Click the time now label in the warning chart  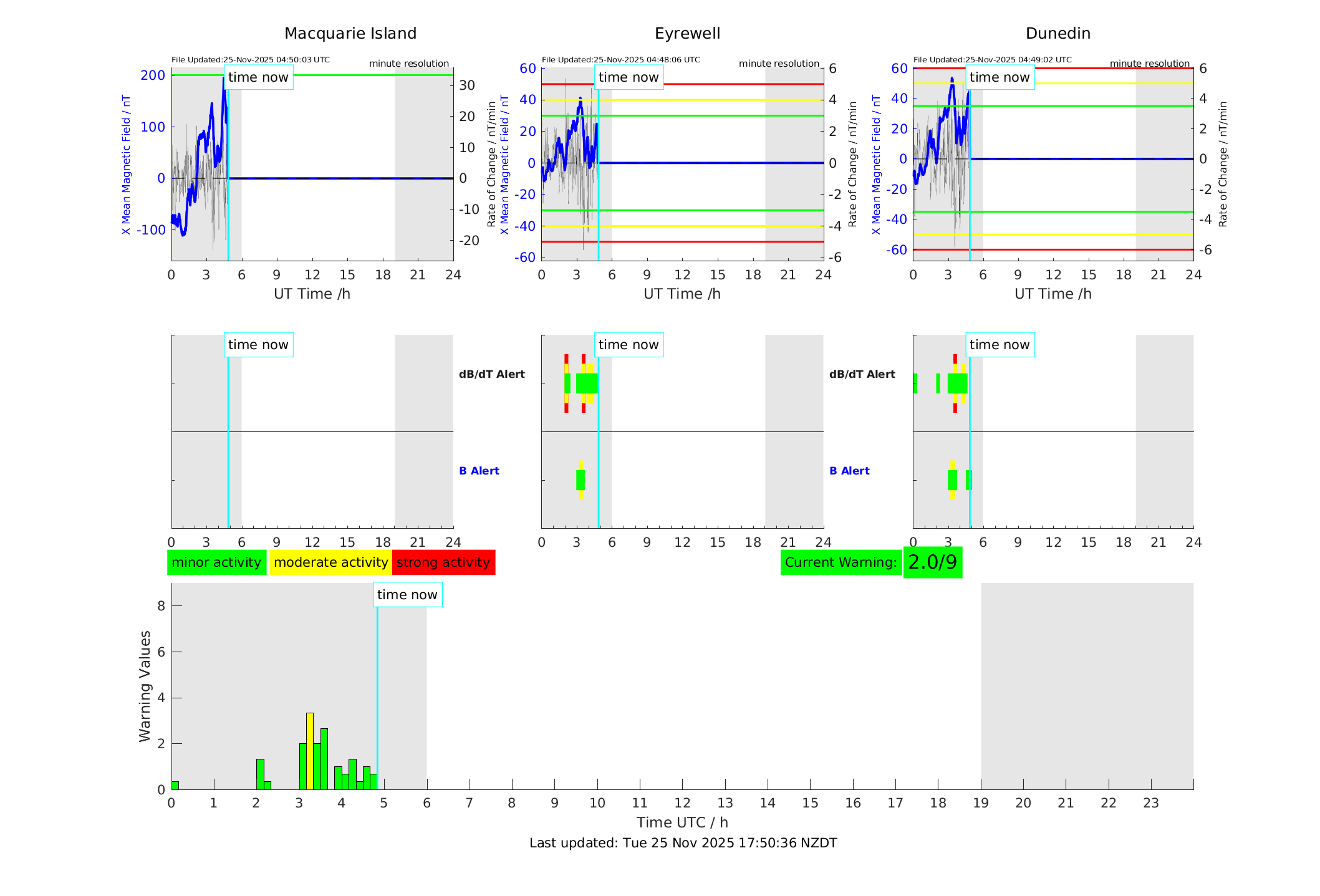pos(407,595)
